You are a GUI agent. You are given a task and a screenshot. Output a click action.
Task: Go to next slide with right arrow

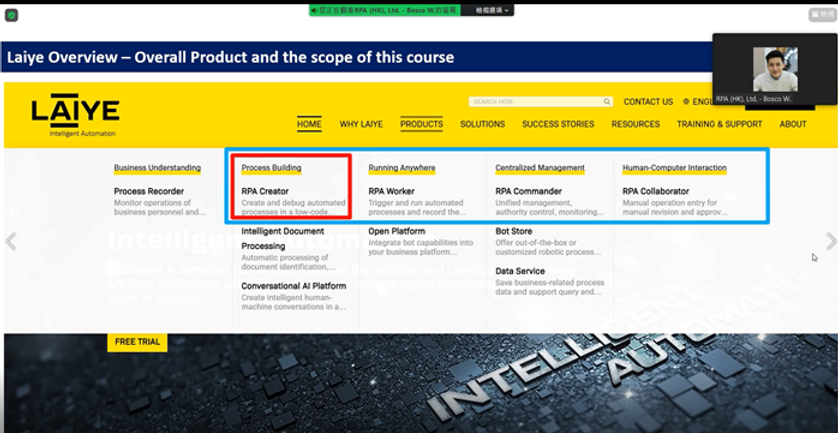click(x=831, y=241)
